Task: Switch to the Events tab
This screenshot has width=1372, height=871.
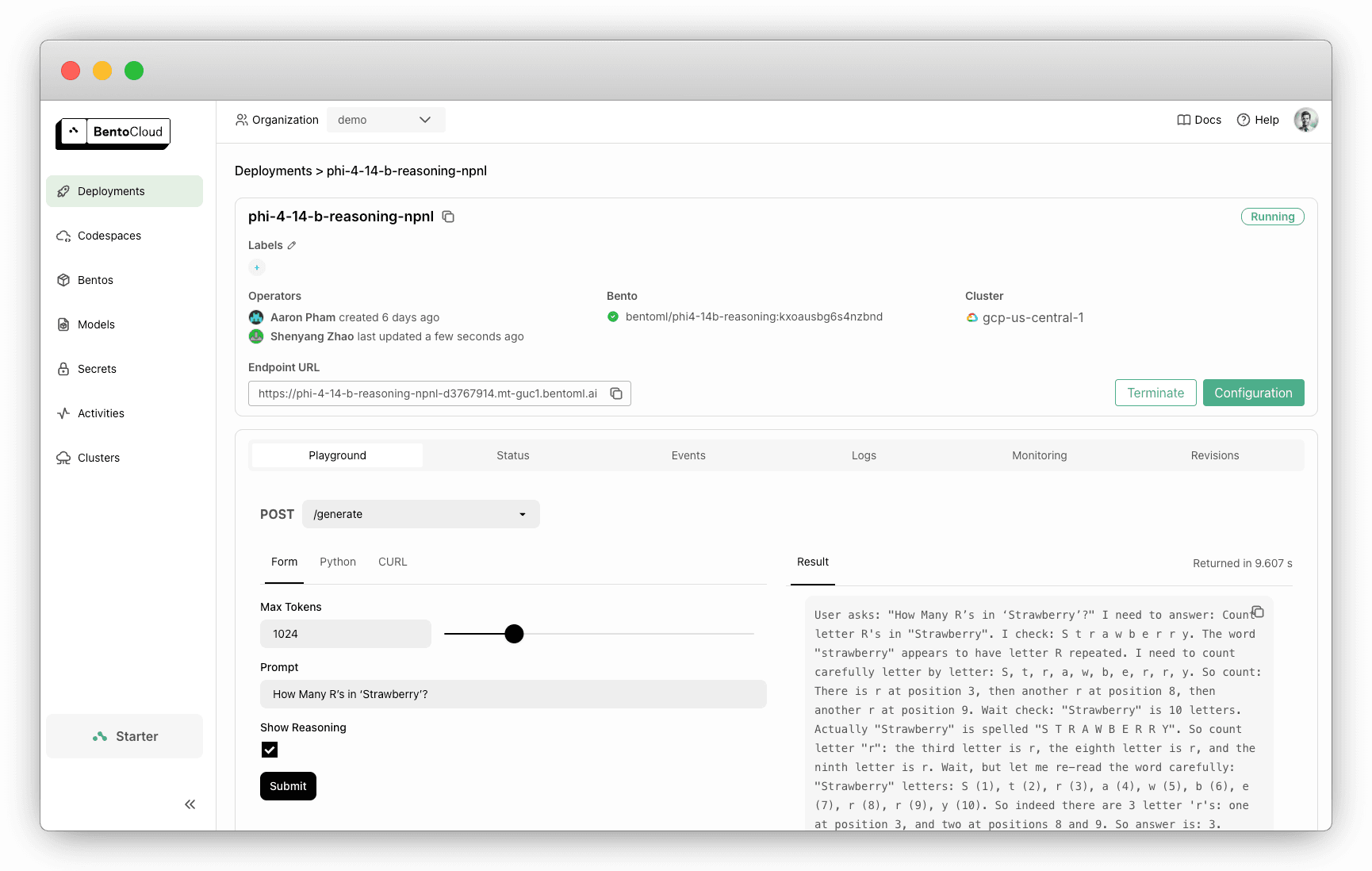Action: coord(688,455)
